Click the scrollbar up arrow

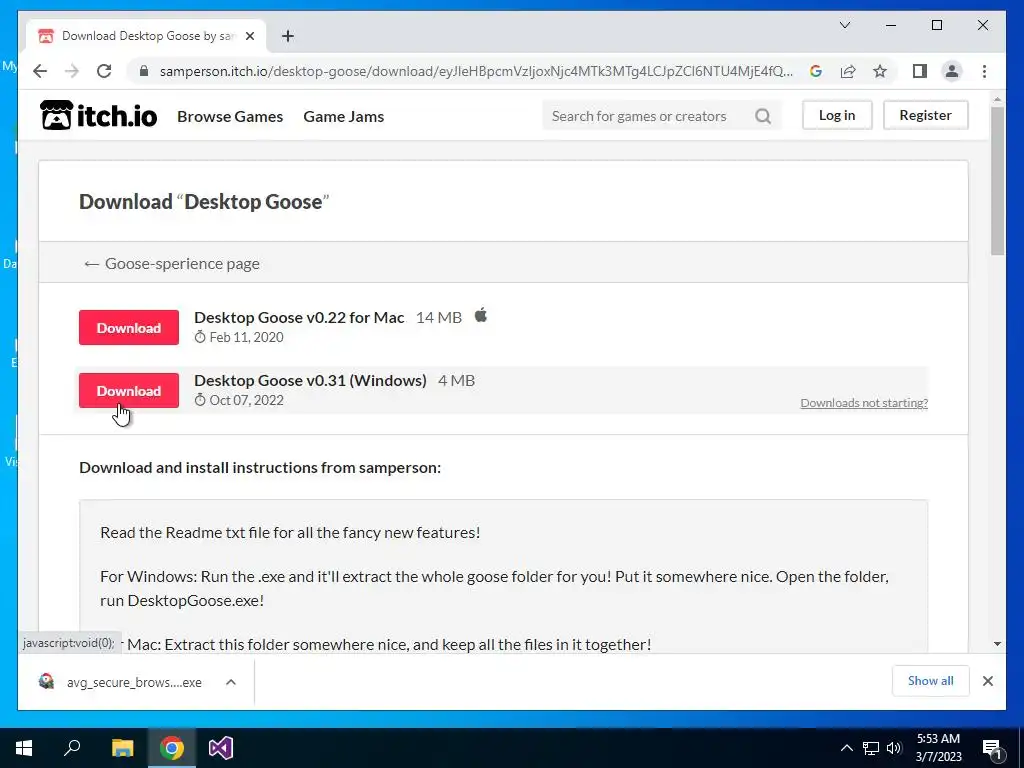coord(997,99)
